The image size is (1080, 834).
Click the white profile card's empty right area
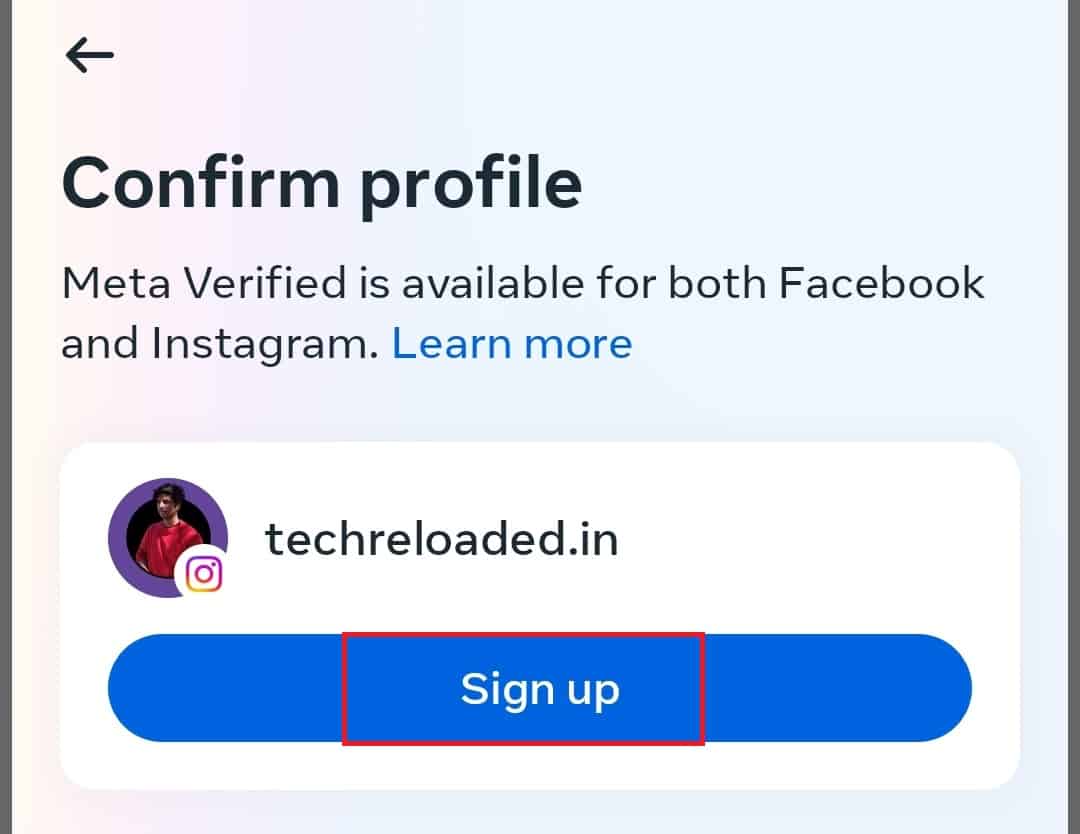pos(850,540)
